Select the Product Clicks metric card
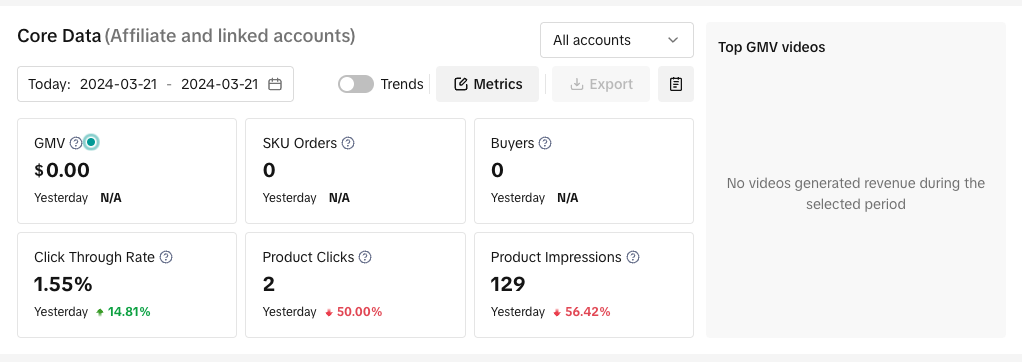The height and width of the screenshot is (362, 1022). [355, 285]
